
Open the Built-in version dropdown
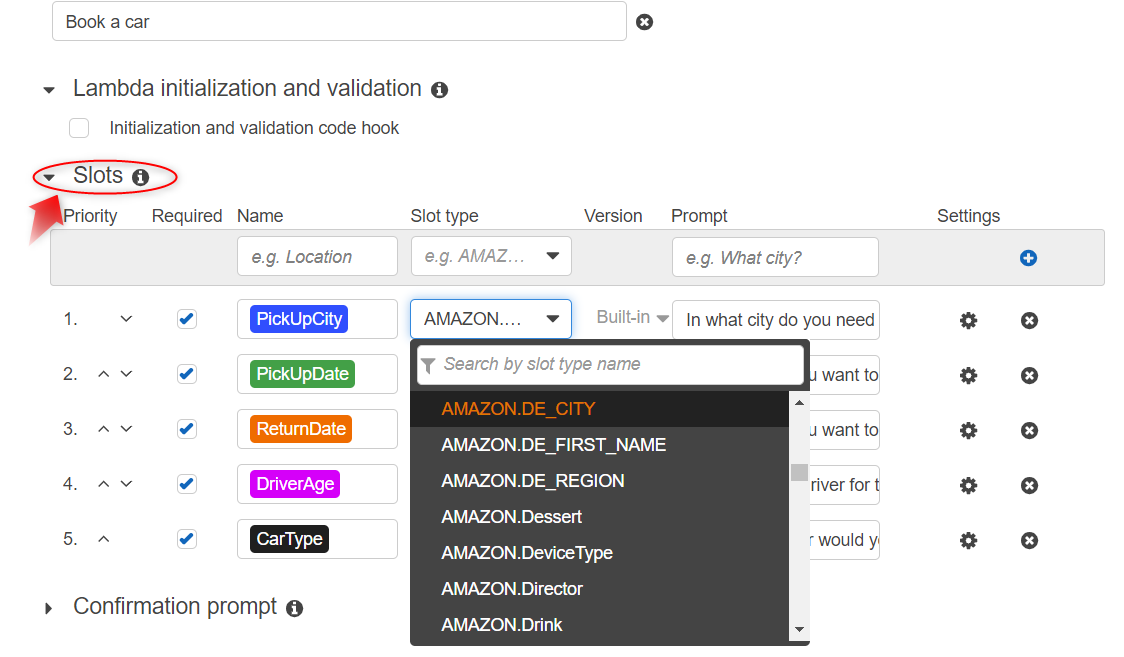(633, 318)
